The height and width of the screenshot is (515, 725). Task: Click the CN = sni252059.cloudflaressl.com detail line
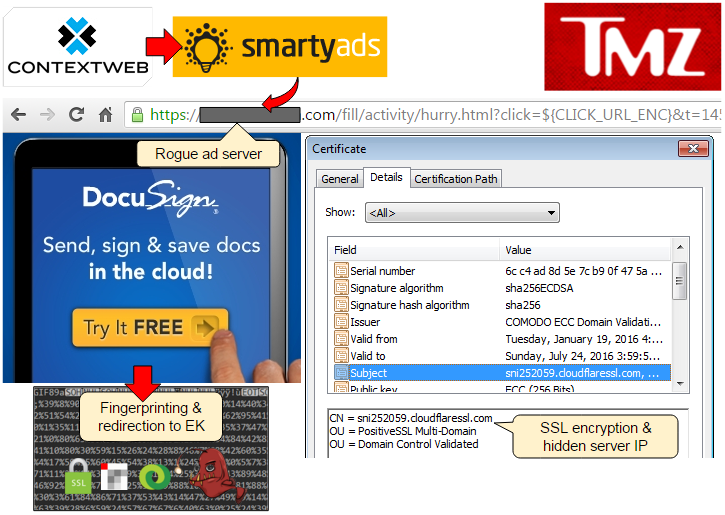pos(411,418)
